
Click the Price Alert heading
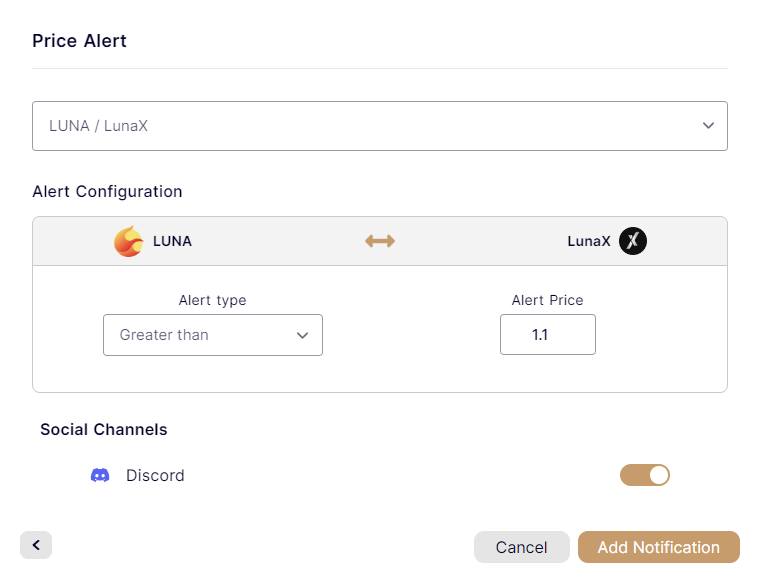pos(79,41)
